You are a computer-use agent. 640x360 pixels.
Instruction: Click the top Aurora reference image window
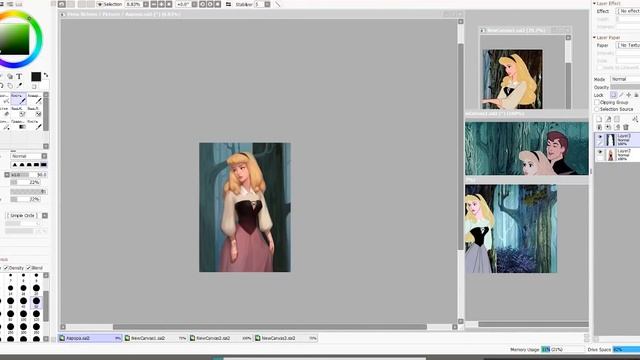click(513, 79)
